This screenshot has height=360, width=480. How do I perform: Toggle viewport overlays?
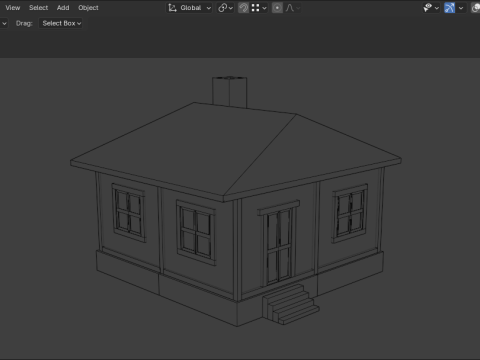(x=476, y=8)
